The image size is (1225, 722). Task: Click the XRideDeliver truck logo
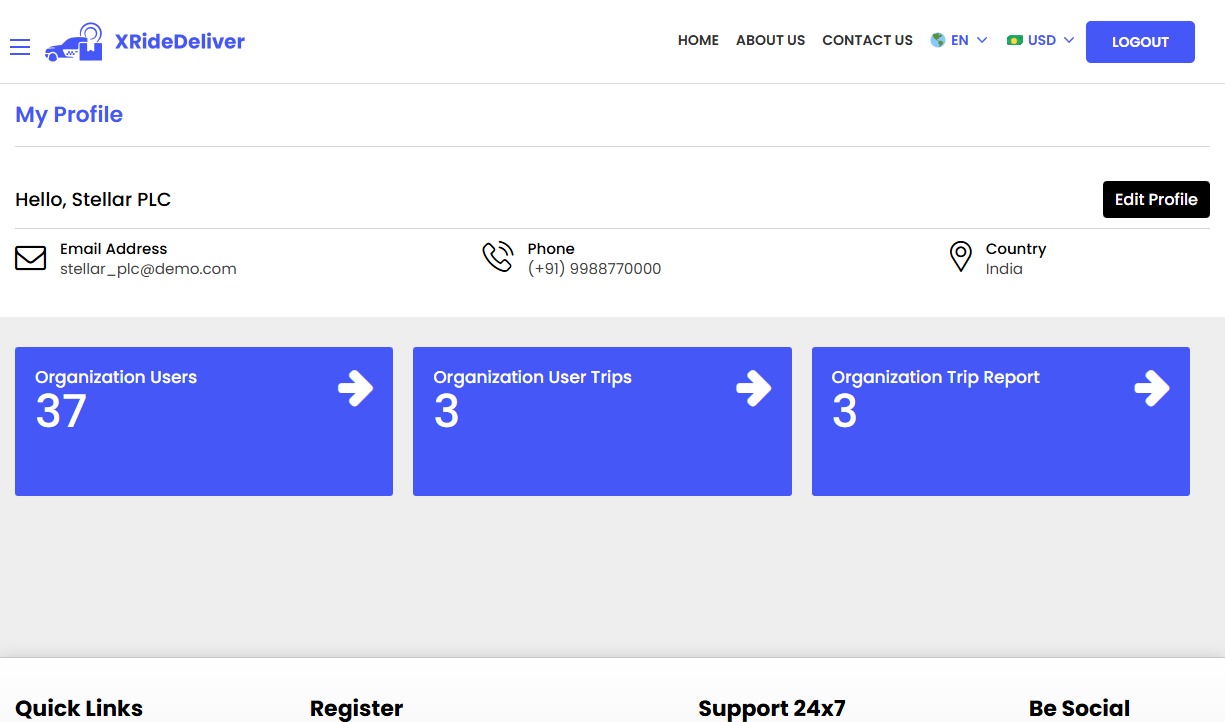click(72, 42)
